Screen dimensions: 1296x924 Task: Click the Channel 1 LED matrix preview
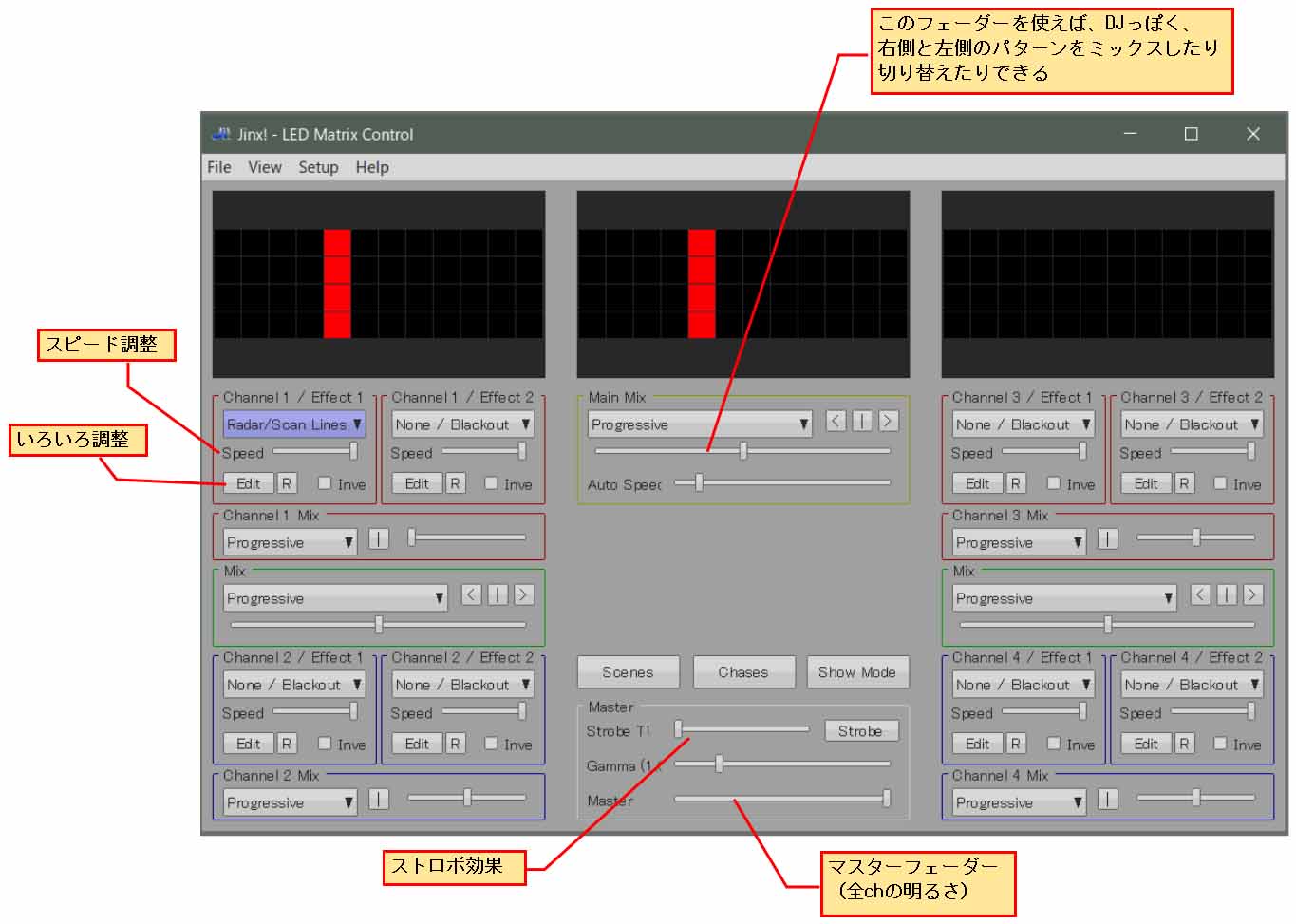coord(378,284)
